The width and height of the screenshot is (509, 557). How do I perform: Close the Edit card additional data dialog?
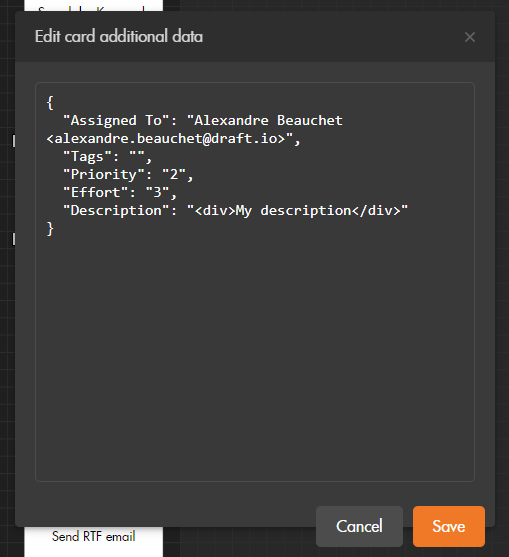click(470, 37)
